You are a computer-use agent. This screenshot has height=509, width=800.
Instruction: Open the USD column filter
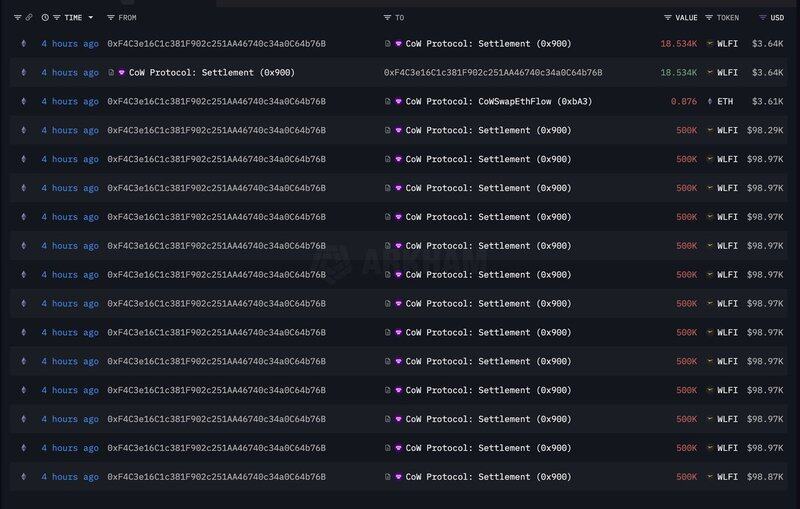click(763, 18)
